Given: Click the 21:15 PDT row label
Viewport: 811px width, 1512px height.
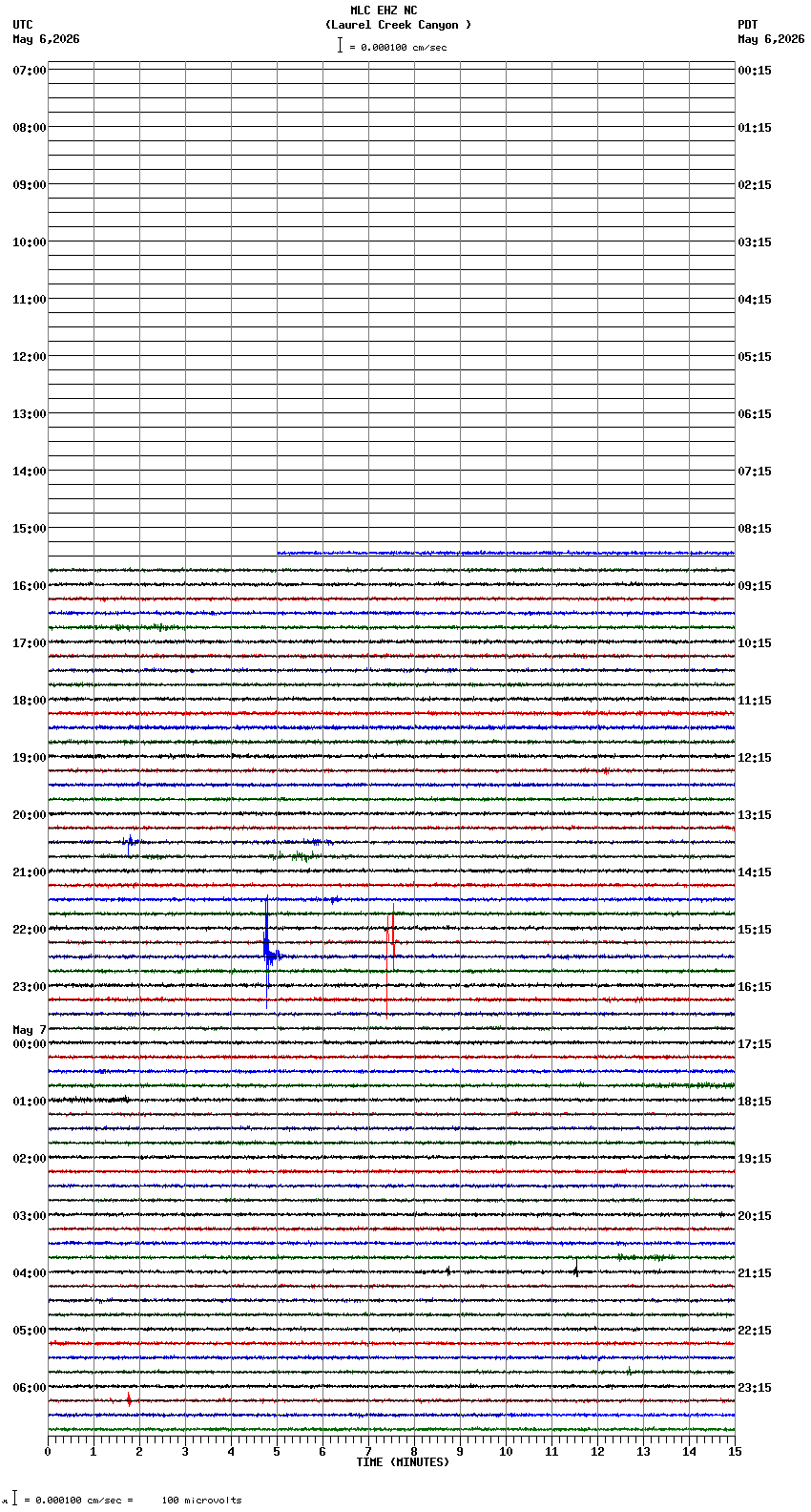Looking at the screenshot, I should pyautogui.click(x=755, y=1273).
